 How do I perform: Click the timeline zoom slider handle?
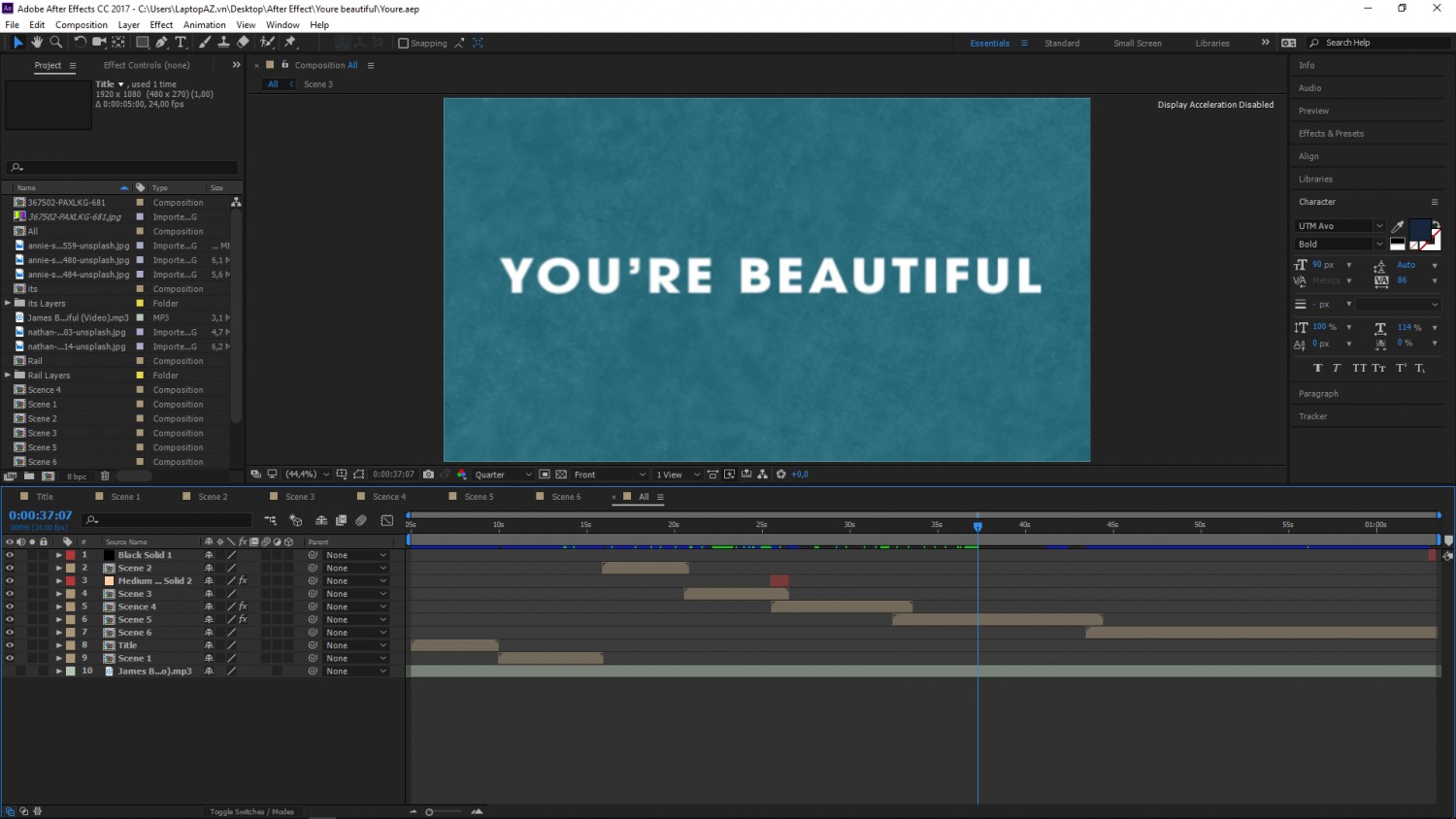coord(429,812)
